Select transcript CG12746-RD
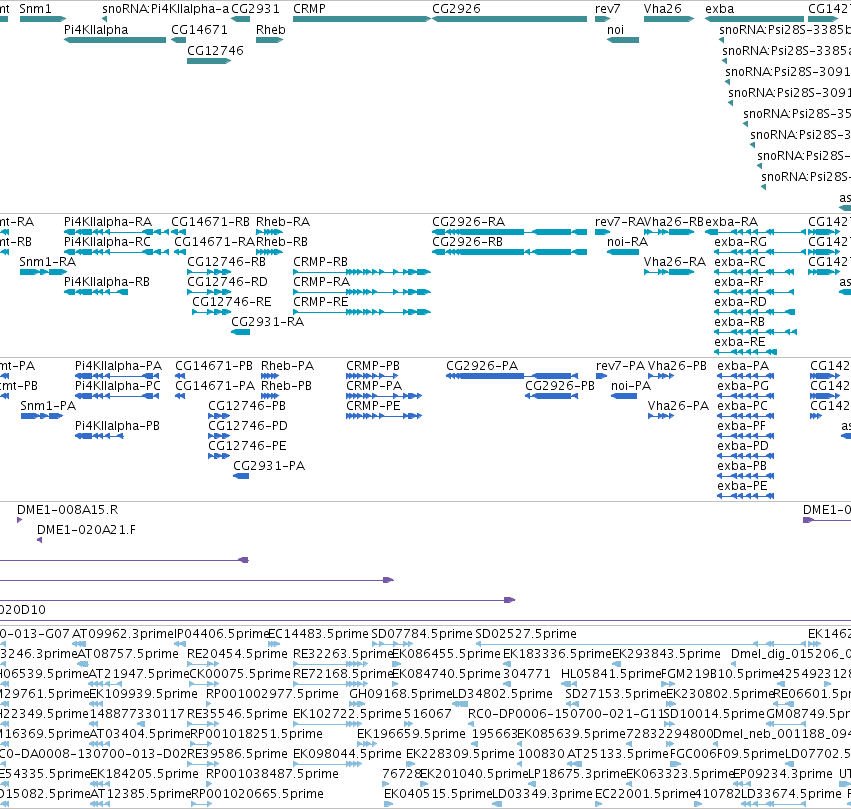Screen dimensions: 851x809 [227, 282]
